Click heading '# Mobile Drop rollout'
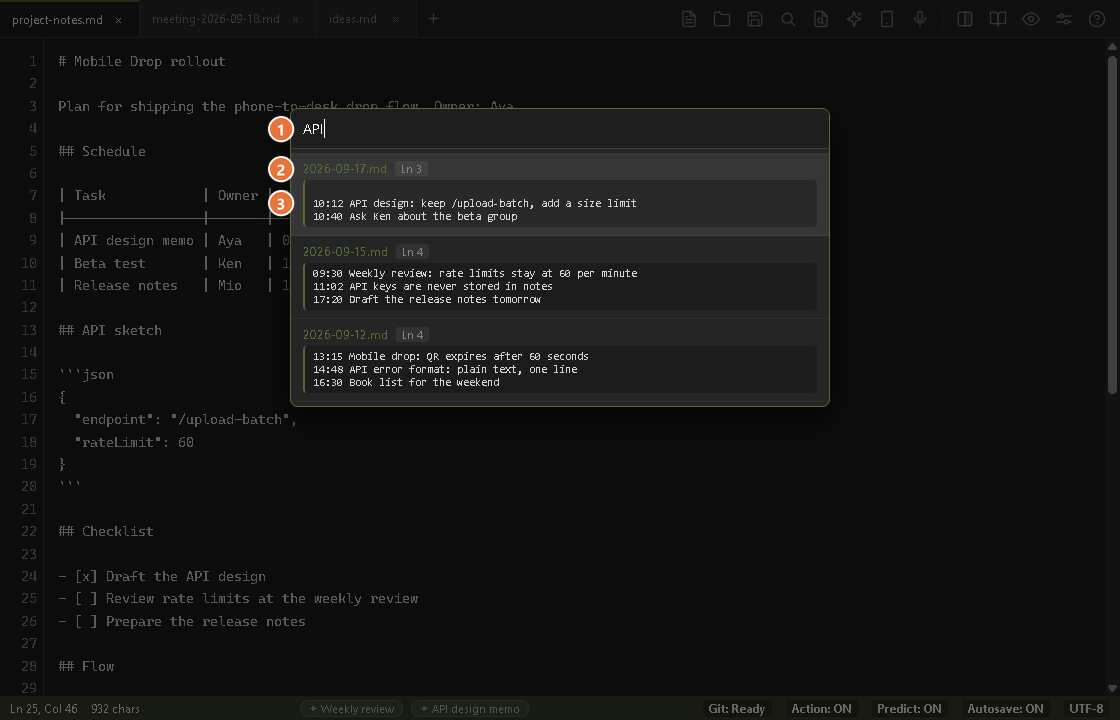Viewport: 1120px width, 720px height. pos(141,61)
